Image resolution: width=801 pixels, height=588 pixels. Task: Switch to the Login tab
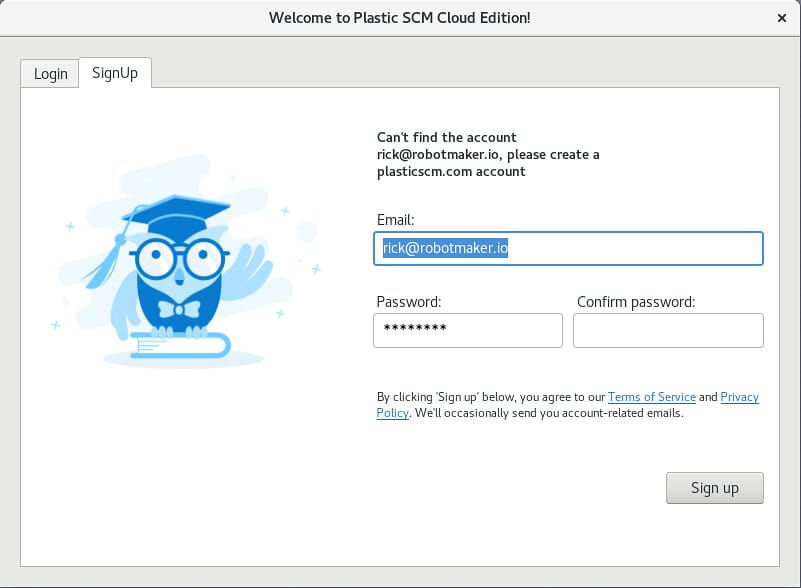point(49,72)
